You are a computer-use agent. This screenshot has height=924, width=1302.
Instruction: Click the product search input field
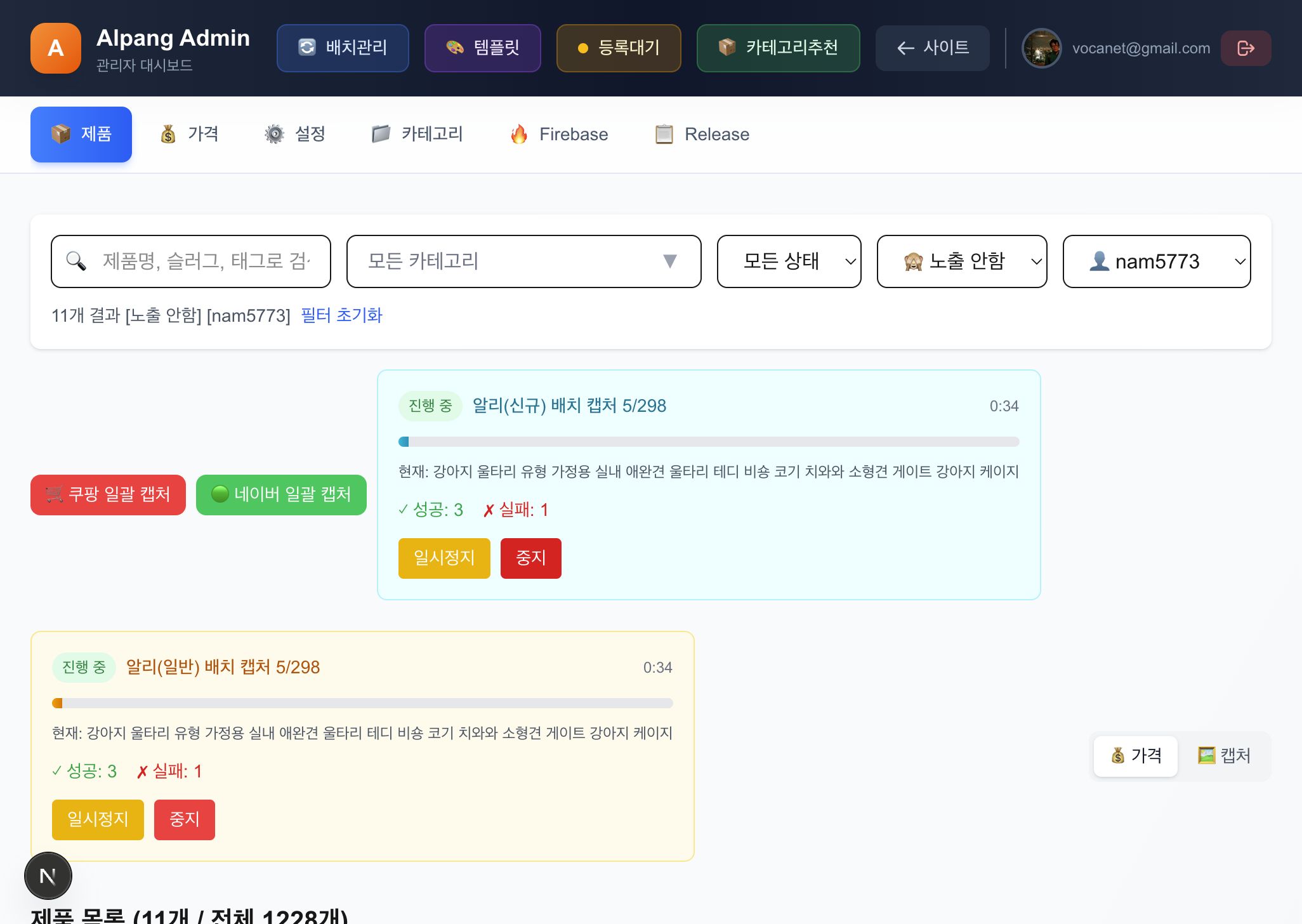pos(190,261)
